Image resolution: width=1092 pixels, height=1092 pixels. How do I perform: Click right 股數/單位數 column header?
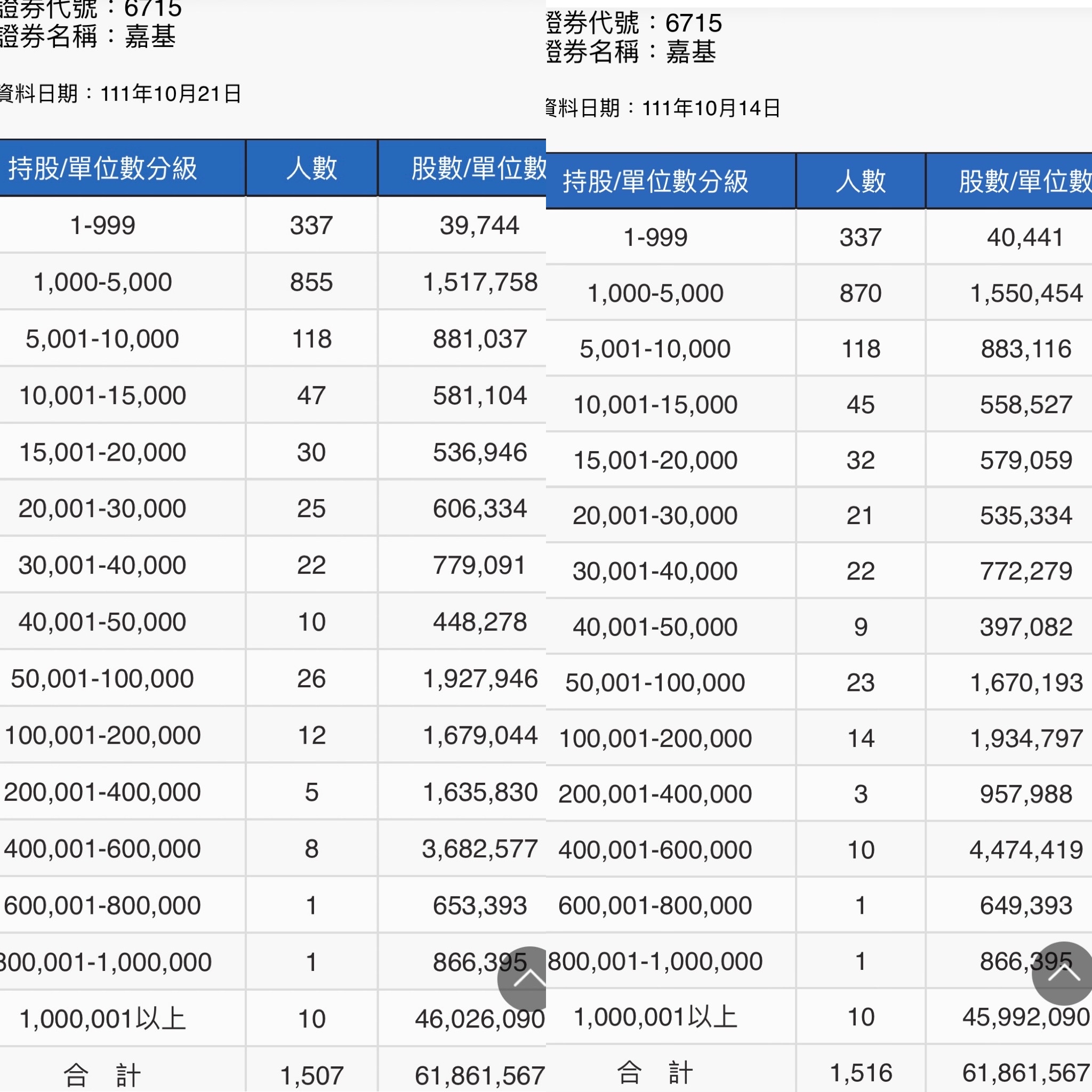click(1024, 181)
